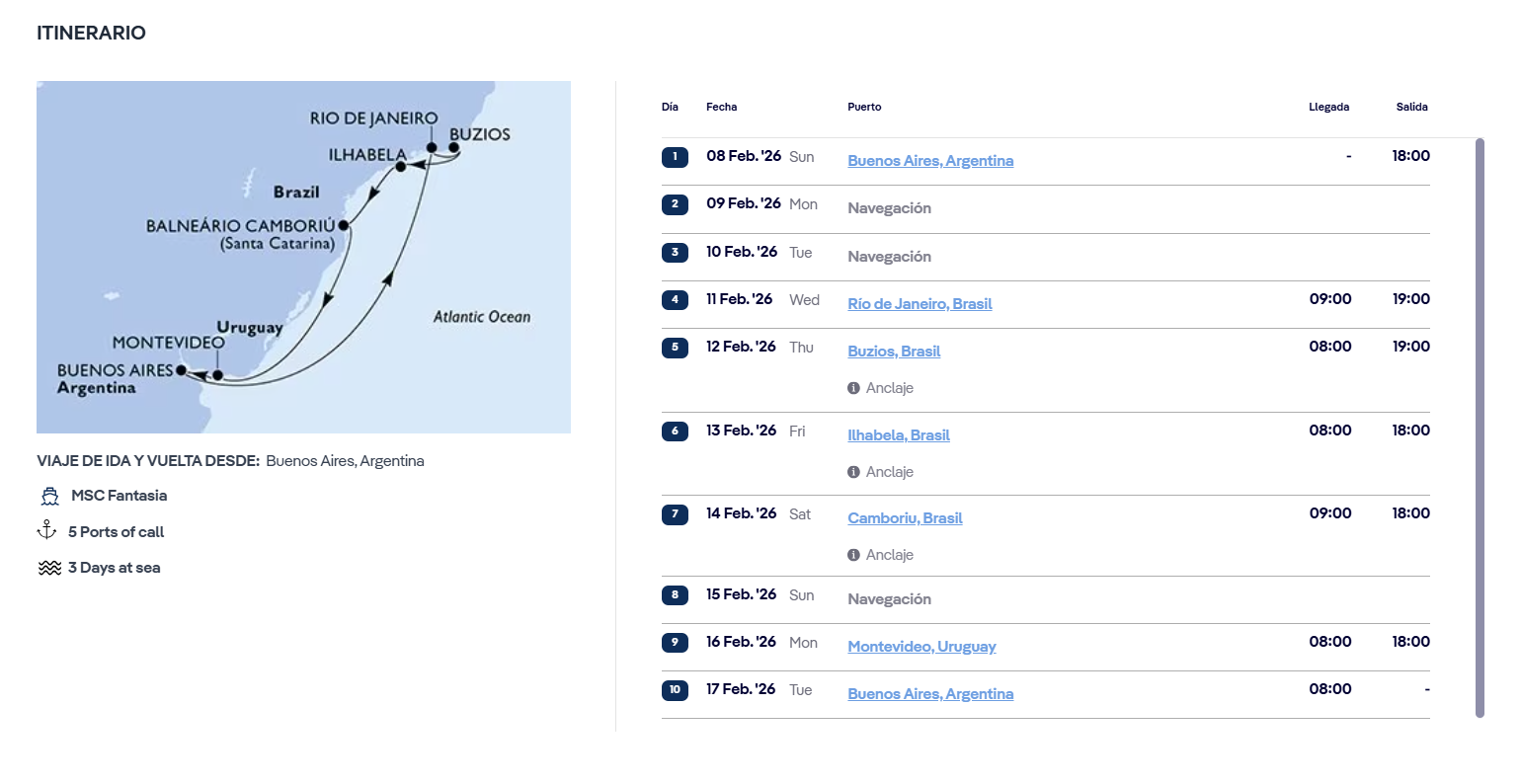This screenshot has height=784, width=1521.
Task: Open the first Buenos Aires, Argentina link
Action: coord(930,161)
